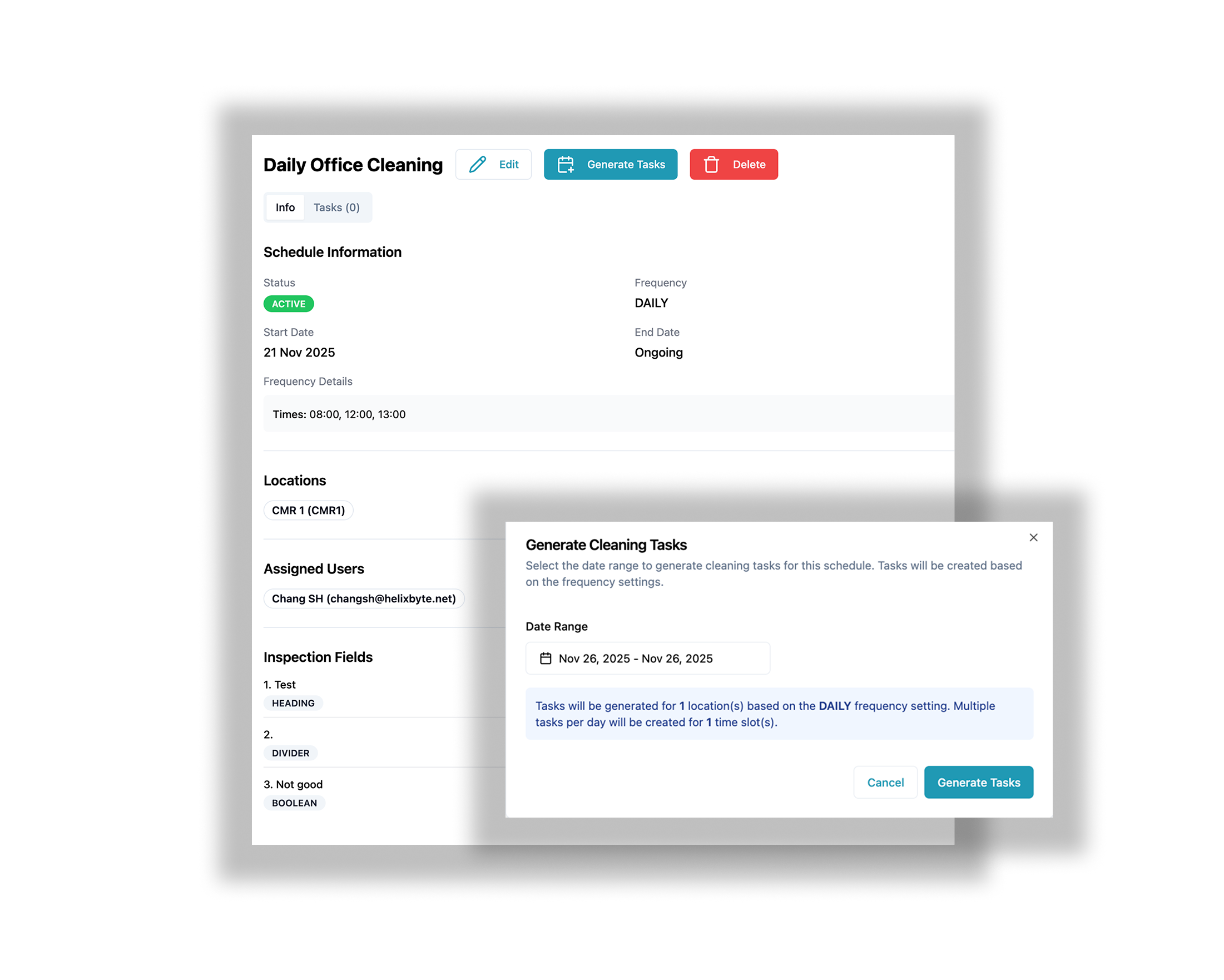The height and width of the screenshot is (980, 1224).
Task: Click the trash Delete icon
Action: 712,164
